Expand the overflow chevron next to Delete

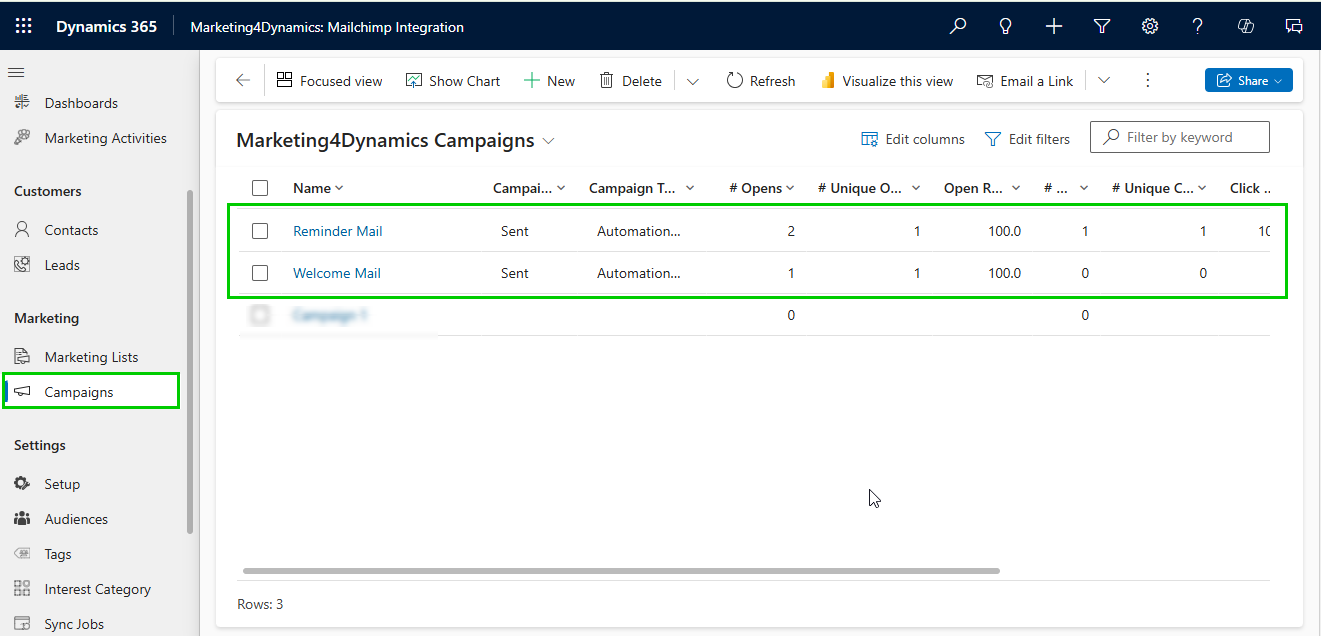coord(692,80)
